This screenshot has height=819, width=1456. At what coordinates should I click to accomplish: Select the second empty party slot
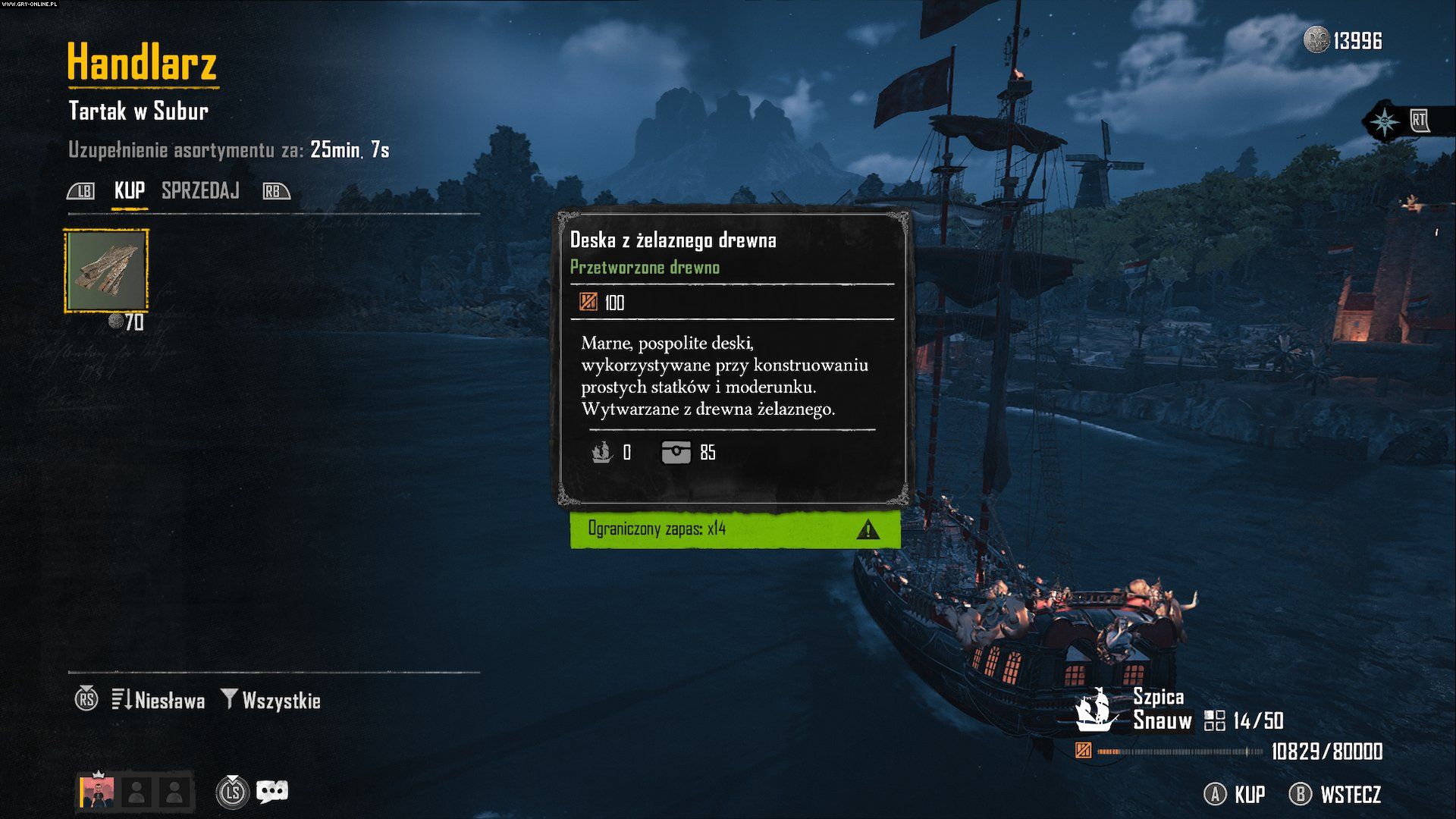click(x=174, y=792)
